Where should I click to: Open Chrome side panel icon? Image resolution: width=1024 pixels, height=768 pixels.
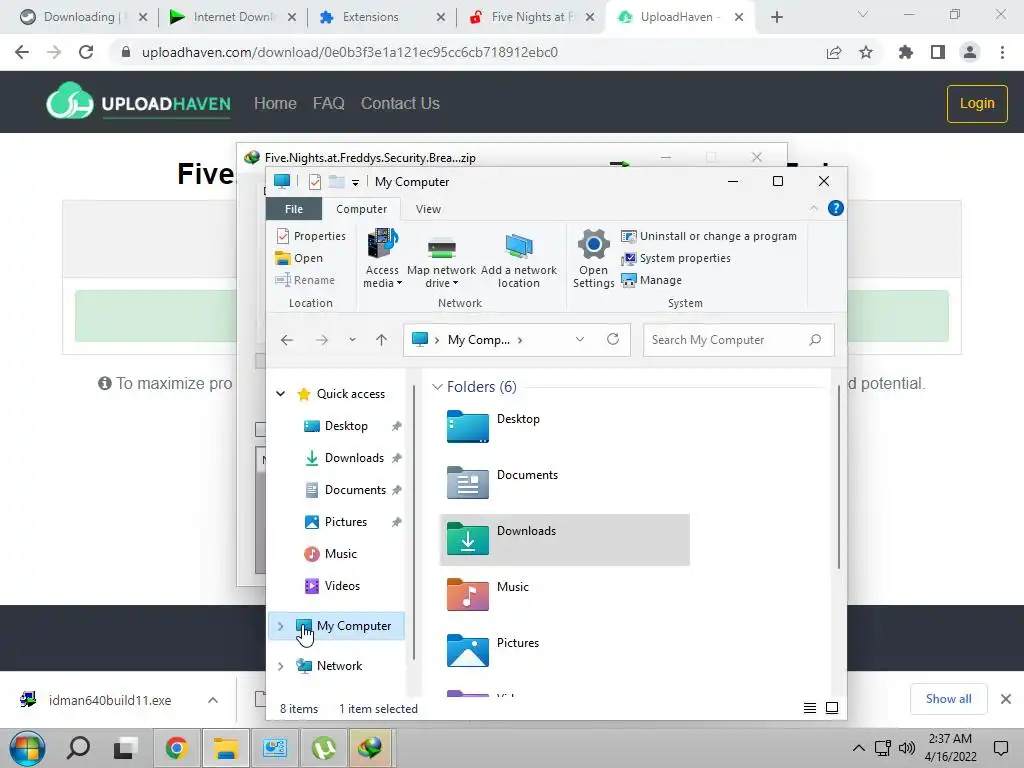click(938, 52)
